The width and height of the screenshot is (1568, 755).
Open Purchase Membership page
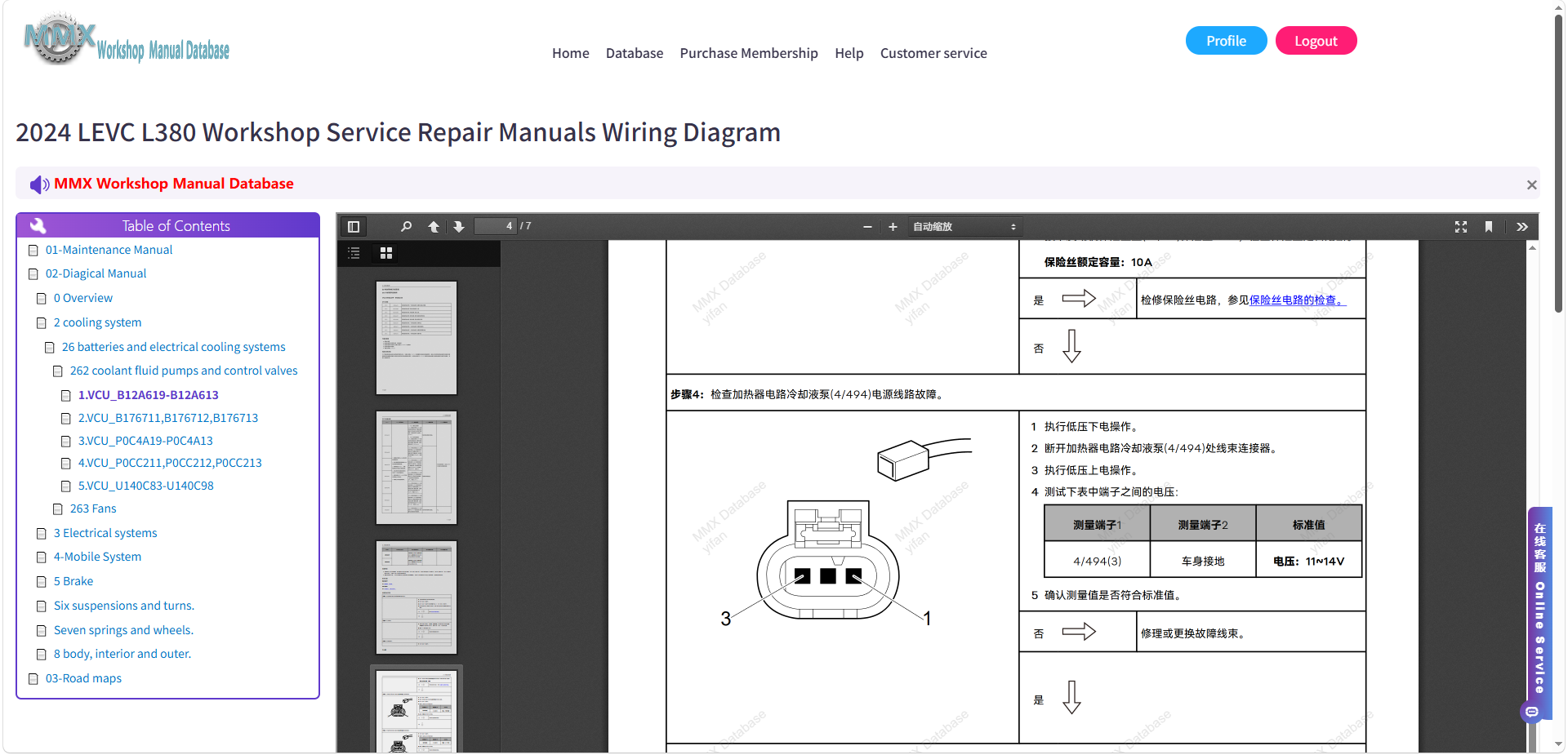(749, 53)
